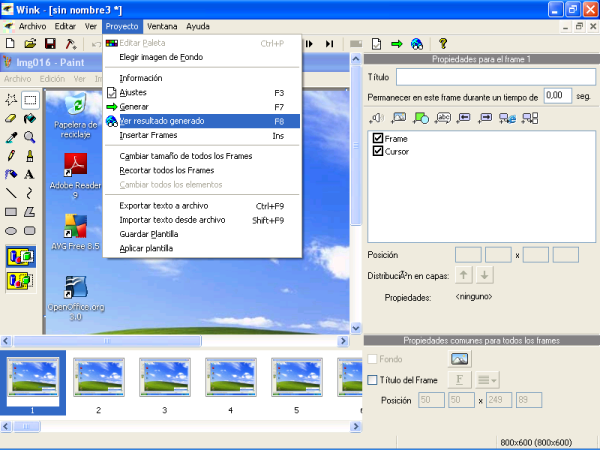Click the yellow question mark help icon
Viewport: 600px width, 450px height.
pyautogui.click(x=443, y=44)
